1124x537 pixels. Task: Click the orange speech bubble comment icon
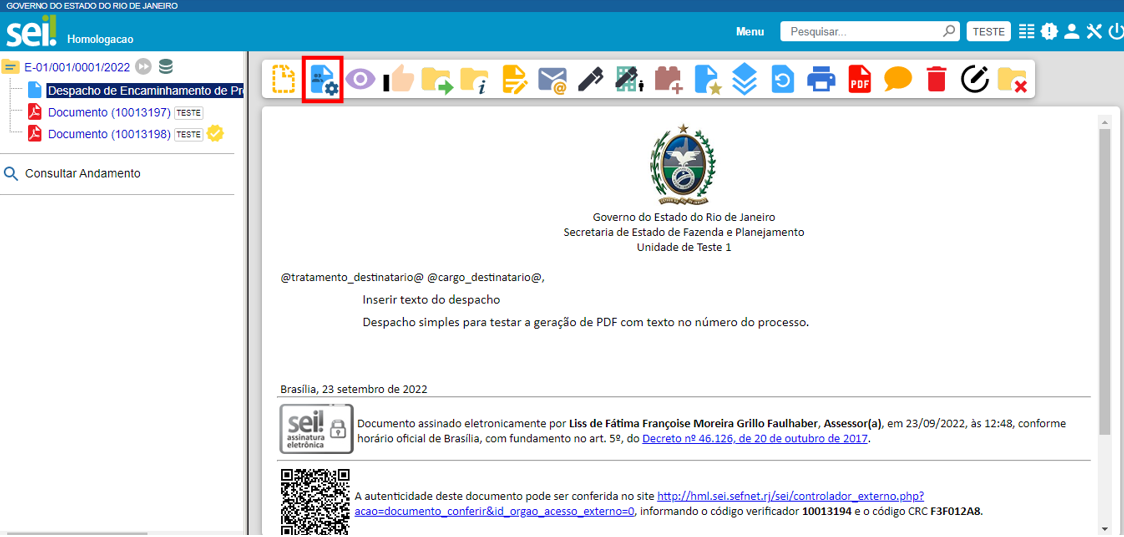(x=897, y=79)
